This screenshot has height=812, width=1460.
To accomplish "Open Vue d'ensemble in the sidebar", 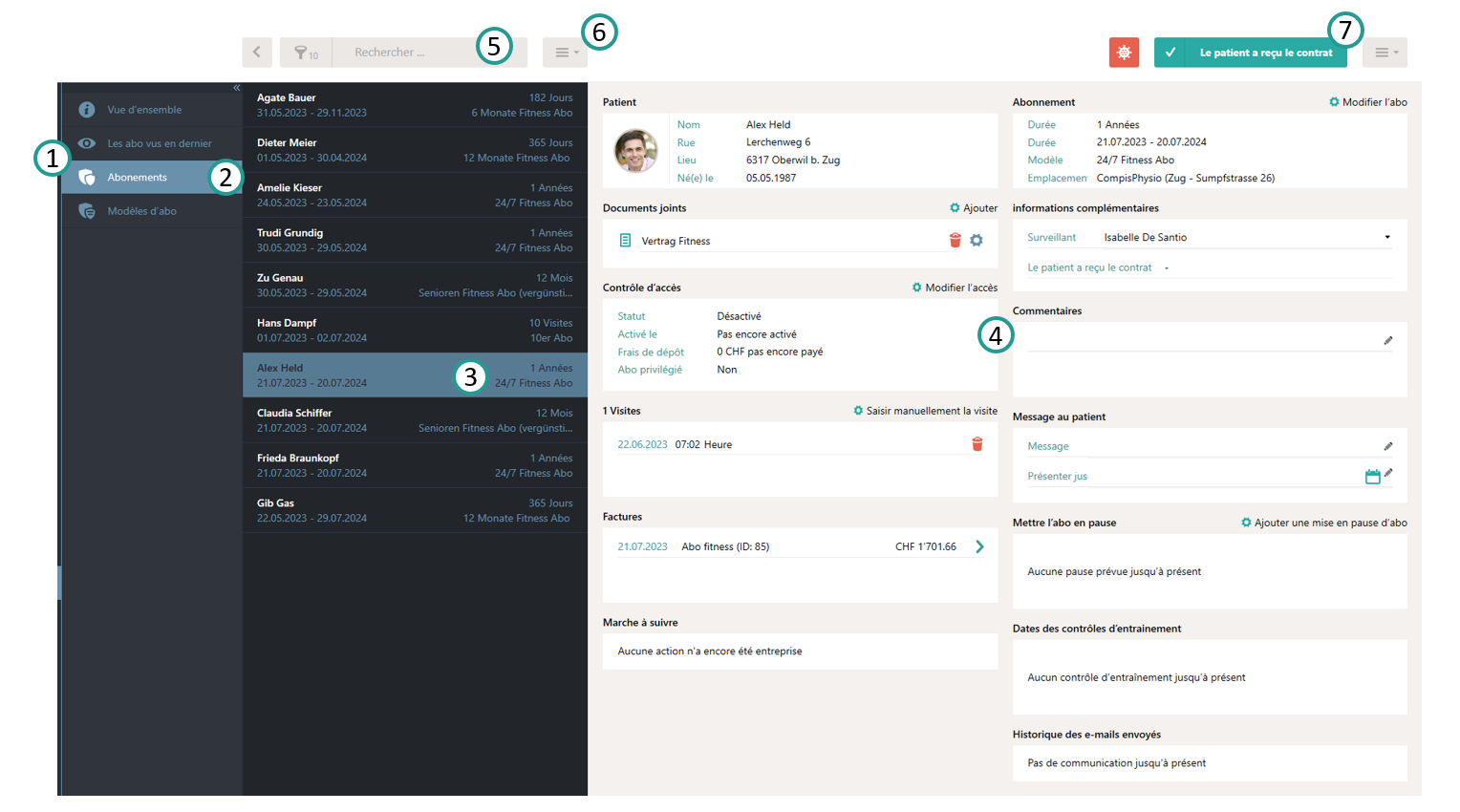I will [x=144, y=110].
